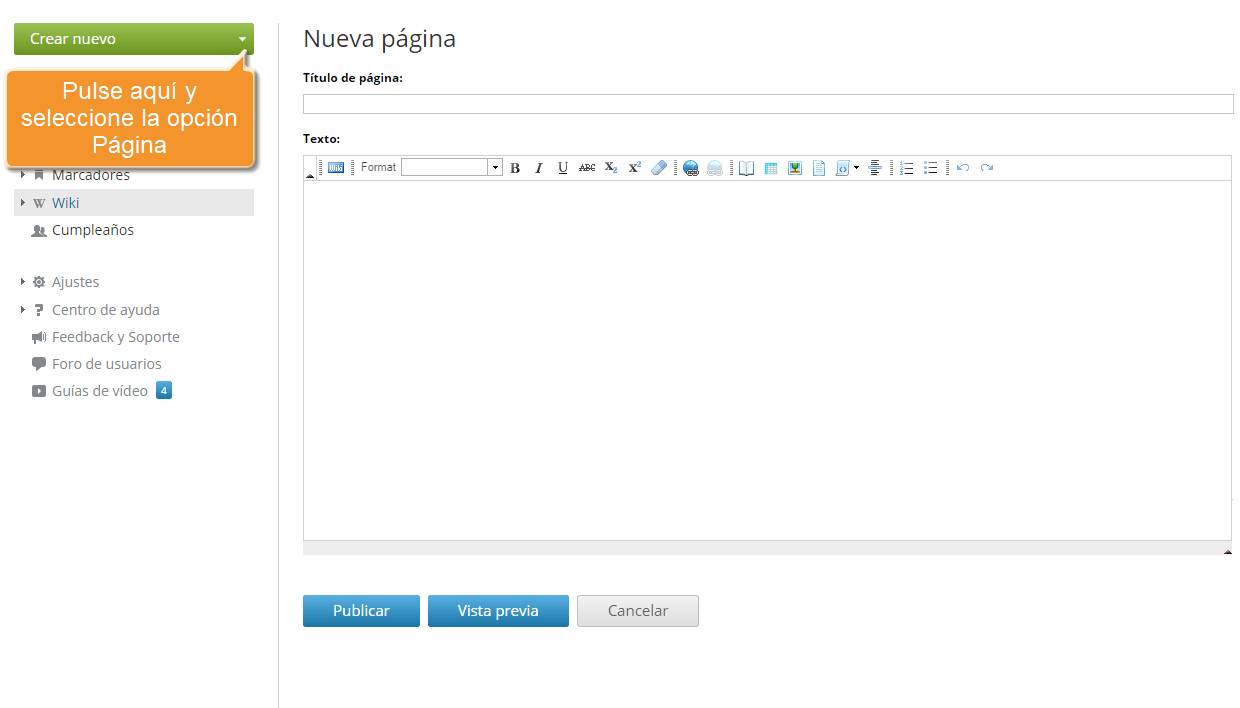The image size is (1240, 708).
Task: Open Foro de usuarios
Action: (x=107, y=364)
